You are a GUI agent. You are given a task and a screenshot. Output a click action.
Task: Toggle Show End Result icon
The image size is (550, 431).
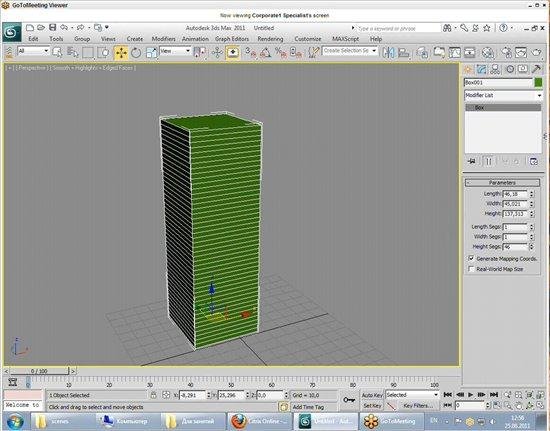click(488, 162)
